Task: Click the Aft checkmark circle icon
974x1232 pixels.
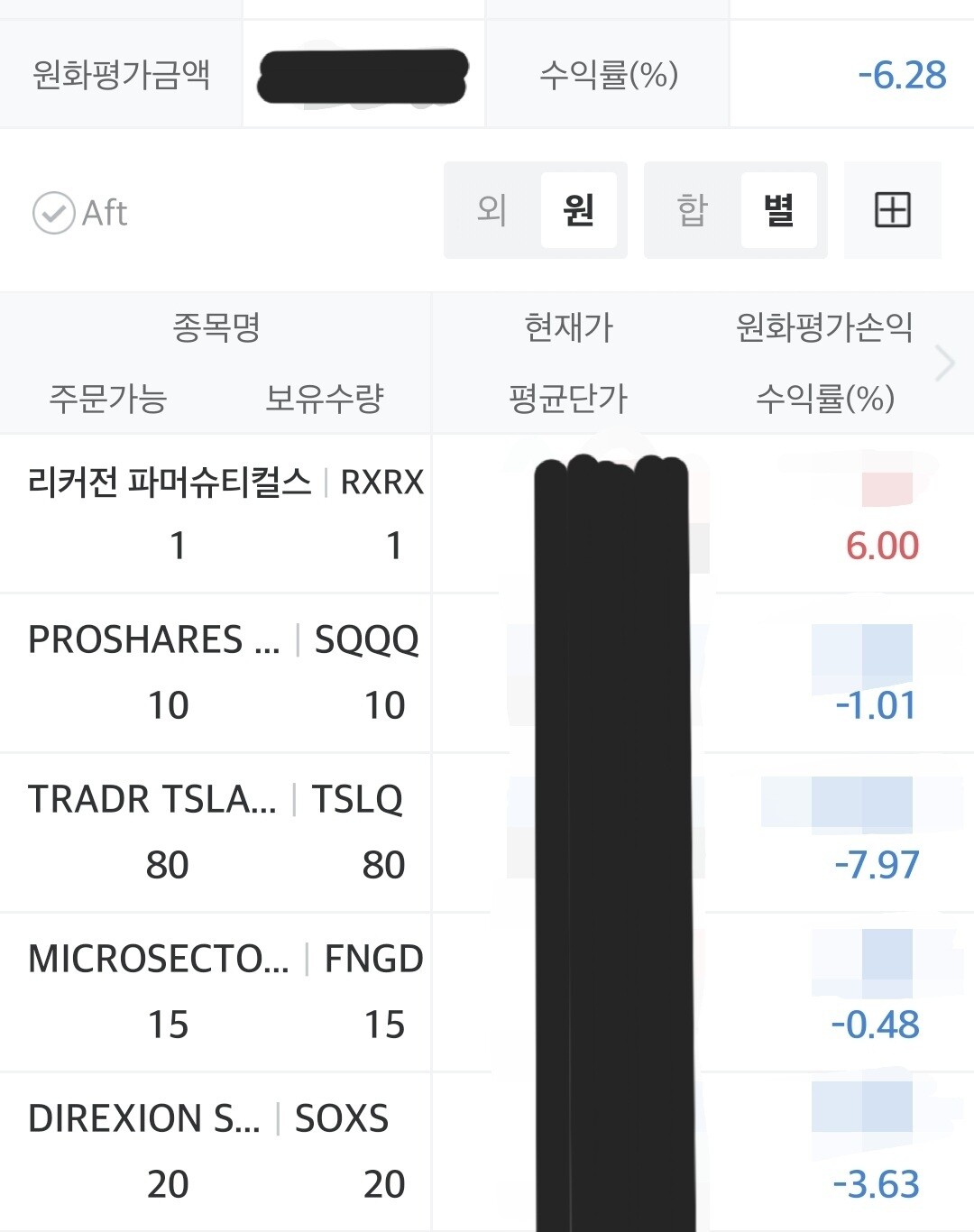Action: [x=54, y=214]
